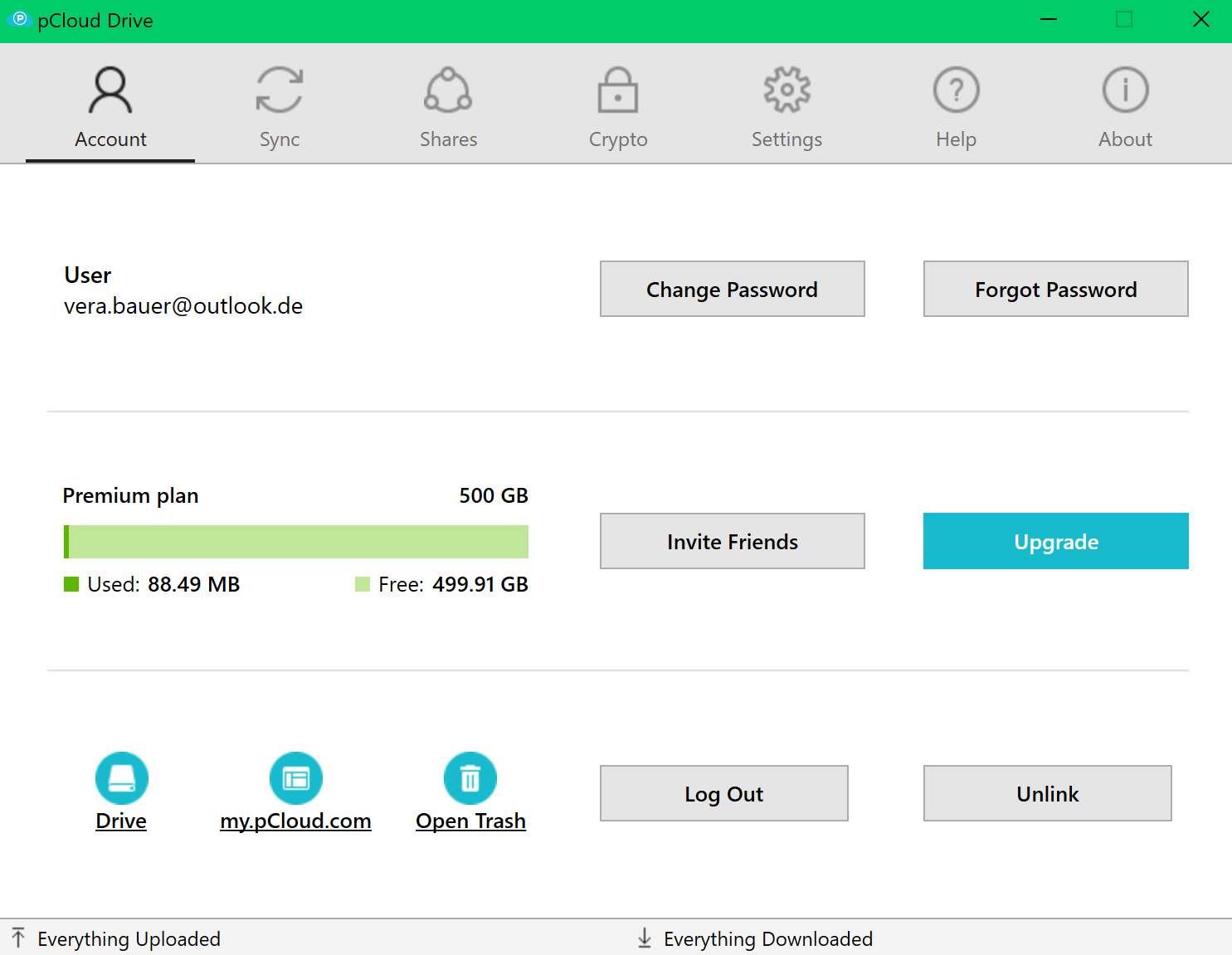Open the Crypto padlock icon
The height and width of the screenshot is (955, 1232).
pyautogui.click(x=618, y=90)
